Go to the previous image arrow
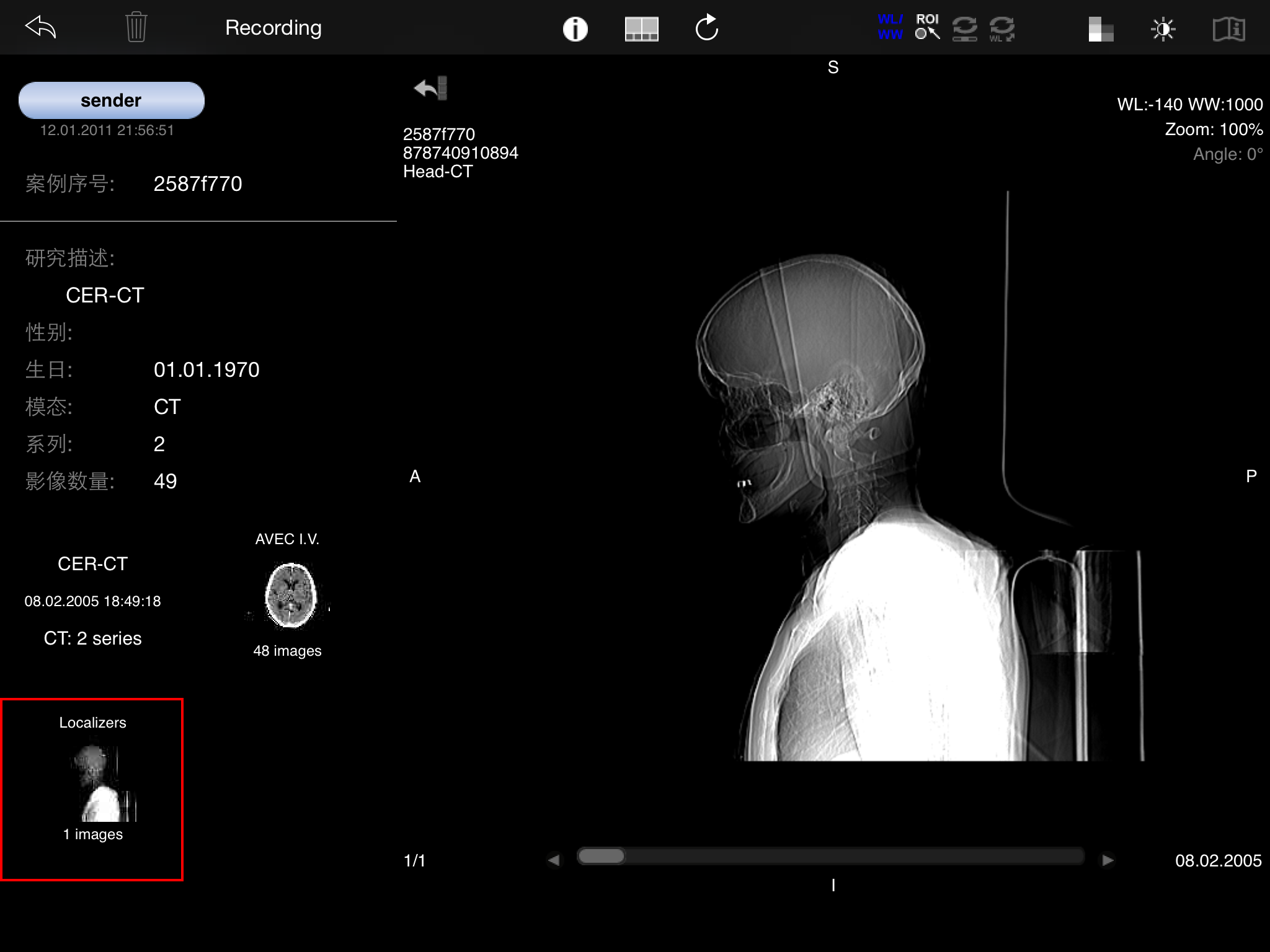 point(554,860)
